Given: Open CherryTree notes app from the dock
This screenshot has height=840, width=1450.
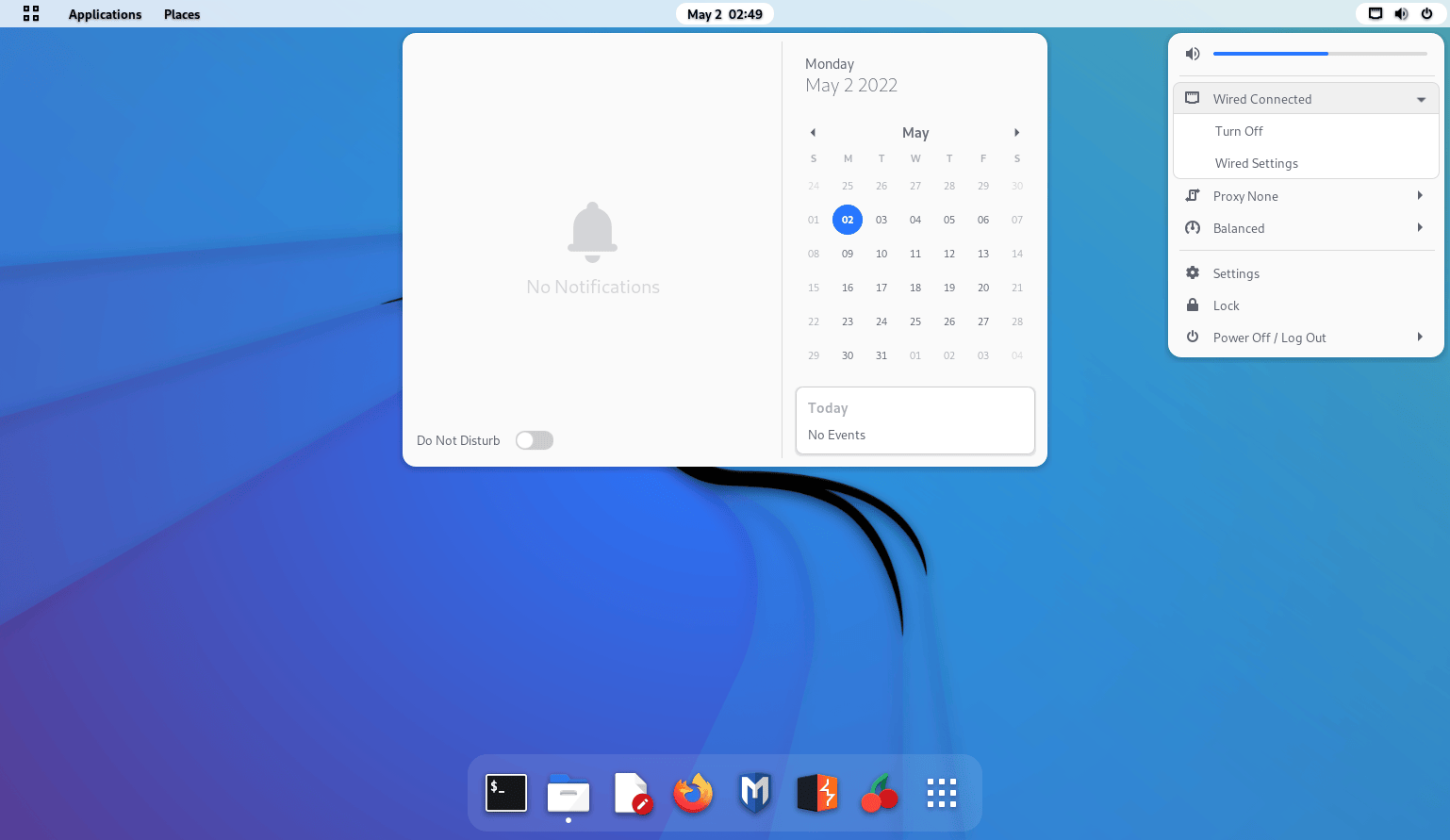Looking at the screenshot, I should 879,793.
